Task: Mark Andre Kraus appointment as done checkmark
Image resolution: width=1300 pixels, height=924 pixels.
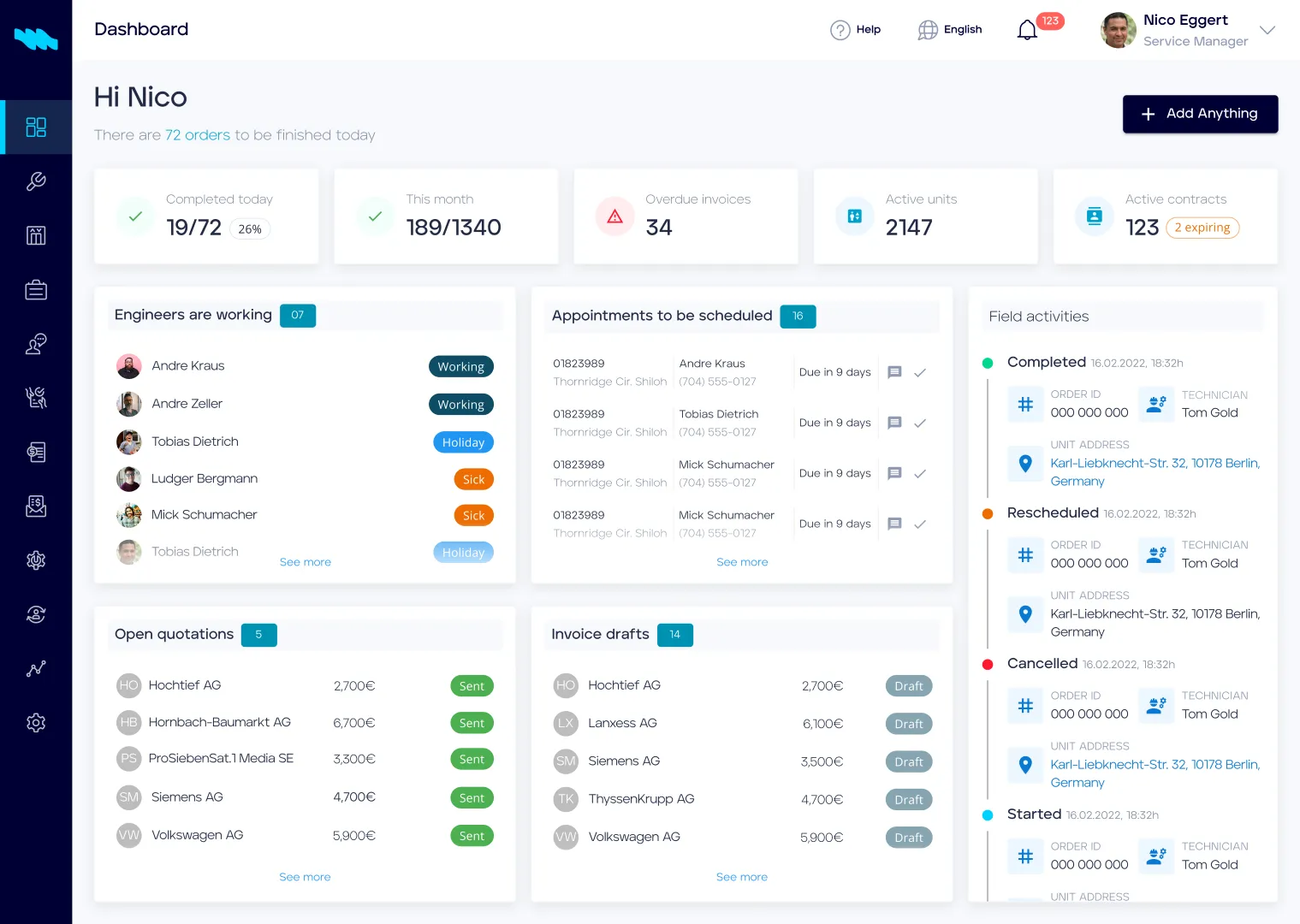Action: (x=920, y=372)
